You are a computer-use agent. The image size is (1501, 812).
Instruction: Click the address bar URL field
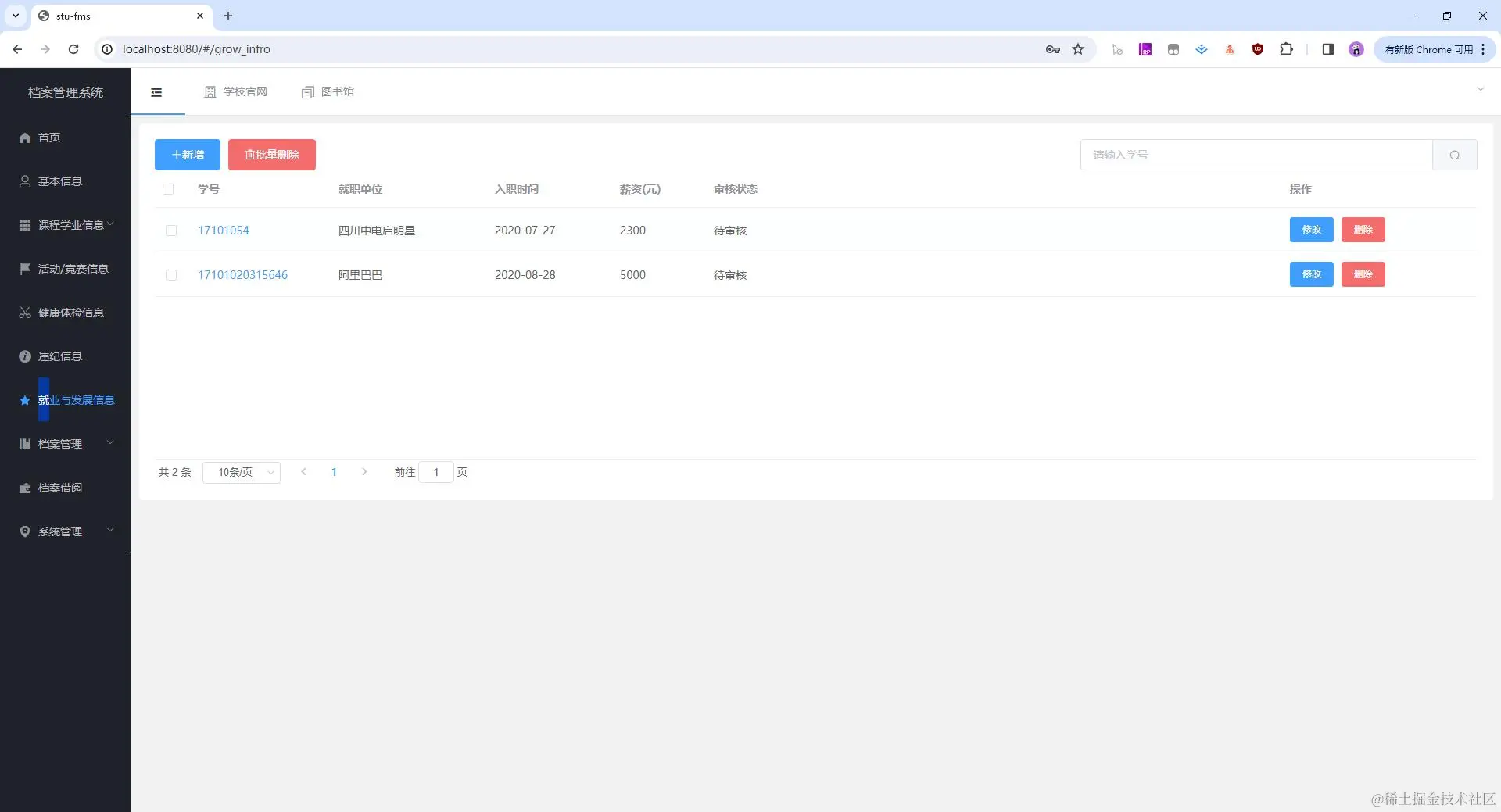(x=579, y=49)
